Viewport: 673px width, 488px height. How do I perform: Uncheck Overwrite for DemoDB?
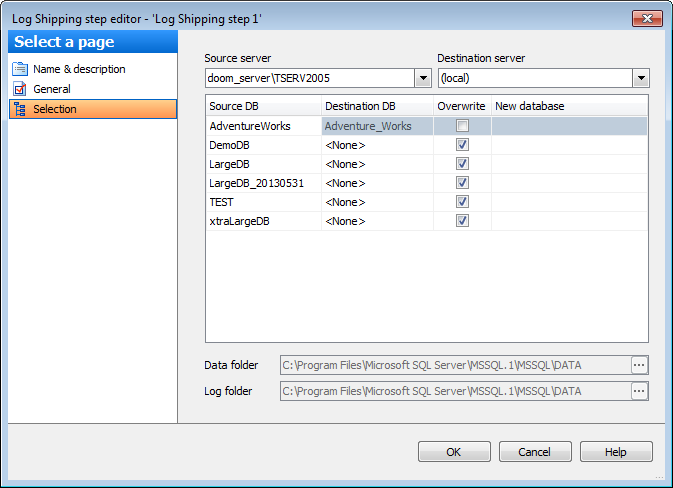pyautogui.click(x=462, y=145)
